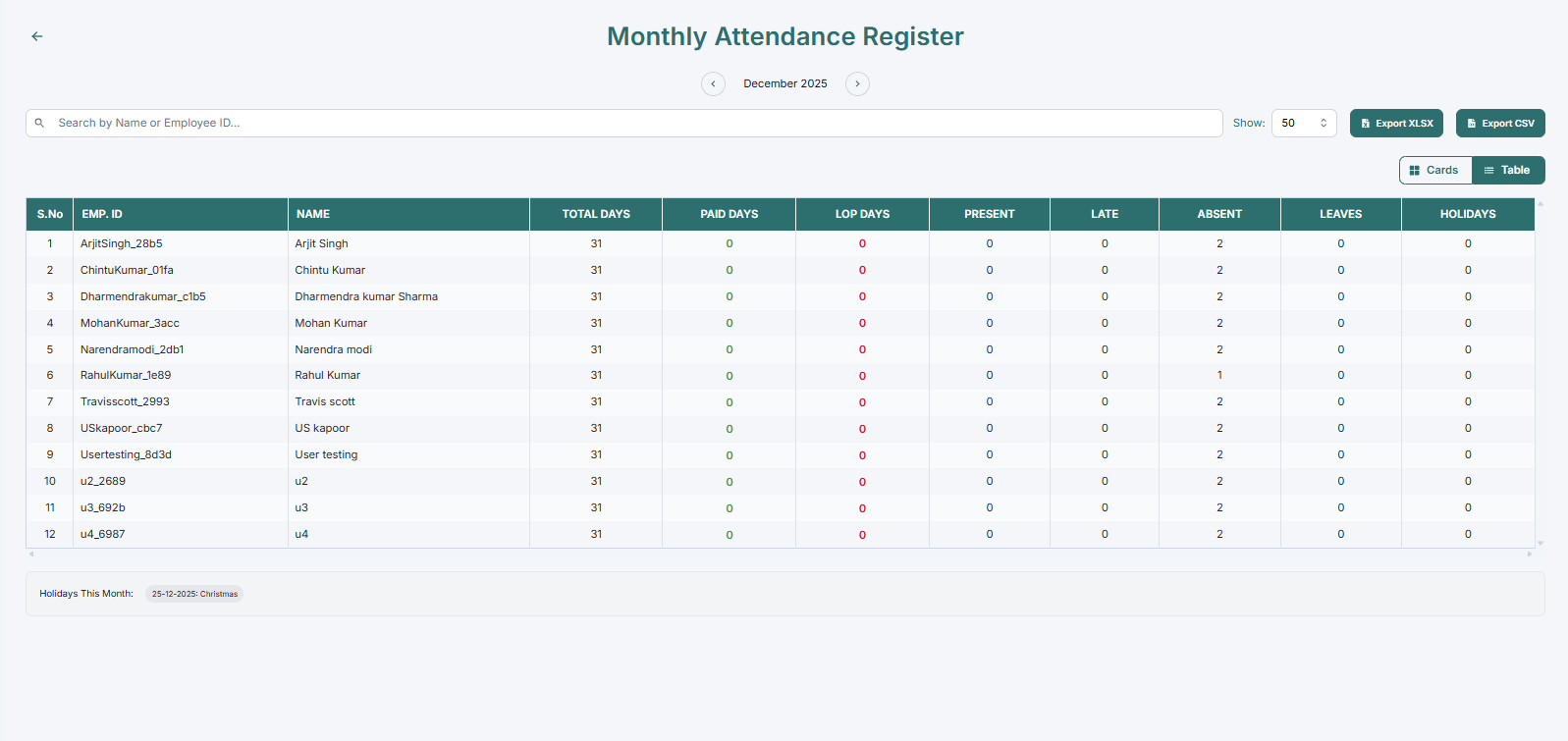Click the ABSENT column header
Screen dimensions: 1568x741
pos(1219,214)
